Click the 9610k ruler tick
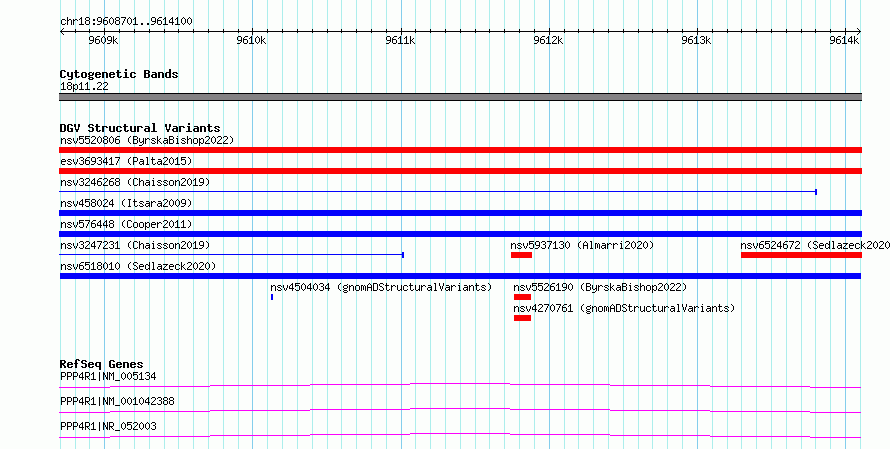 point(251,40)
